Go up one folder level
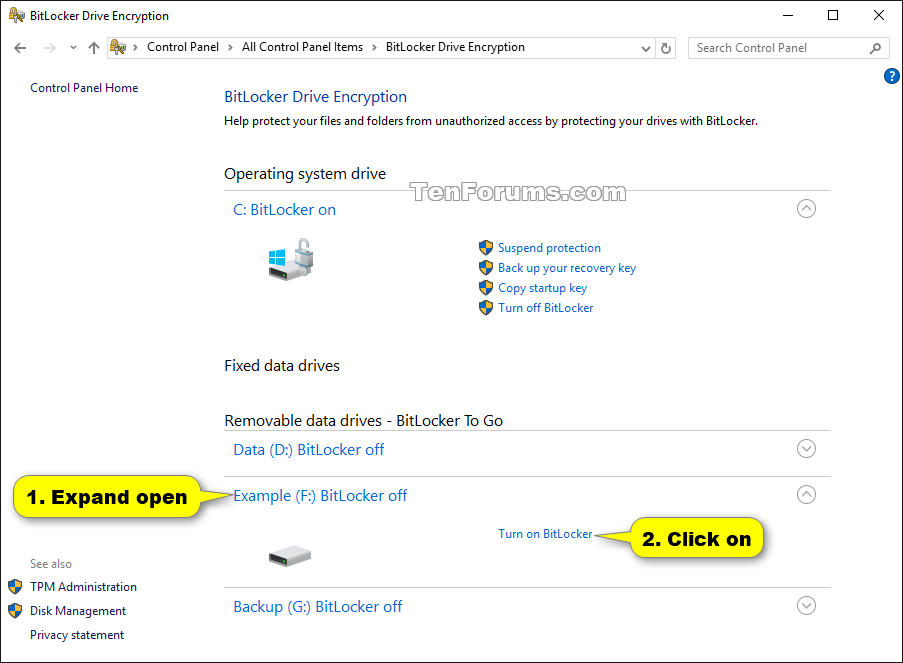The image size is (903, 663). [94, 48]
